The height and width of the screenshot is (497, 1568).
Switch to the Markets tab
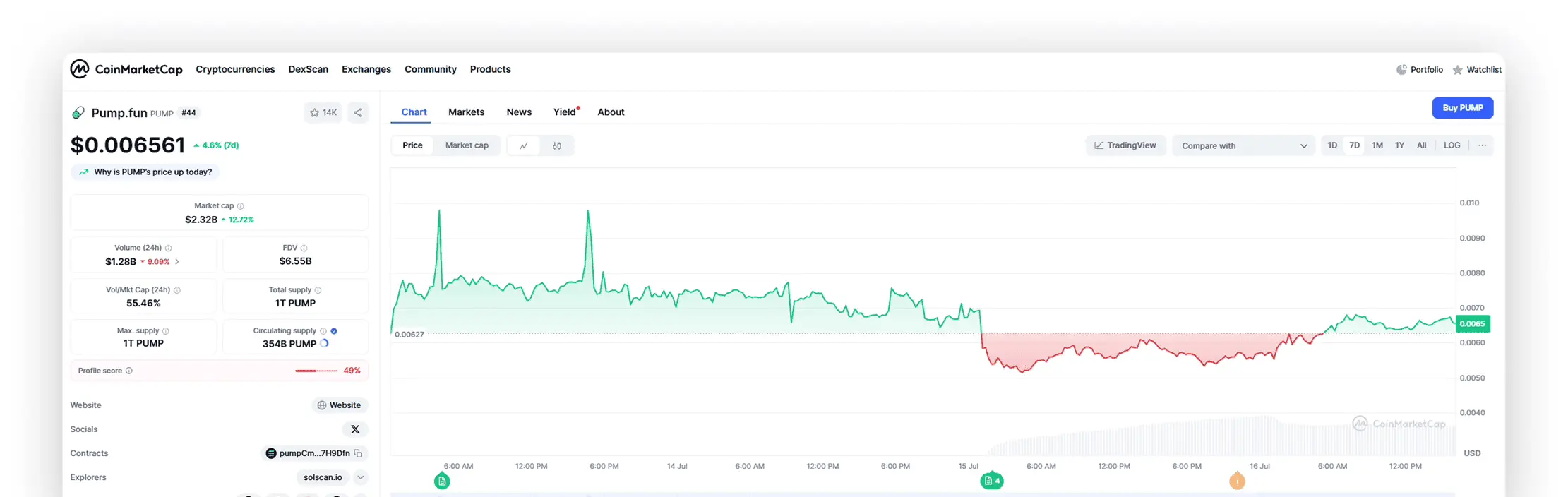[x=467, y=112]
